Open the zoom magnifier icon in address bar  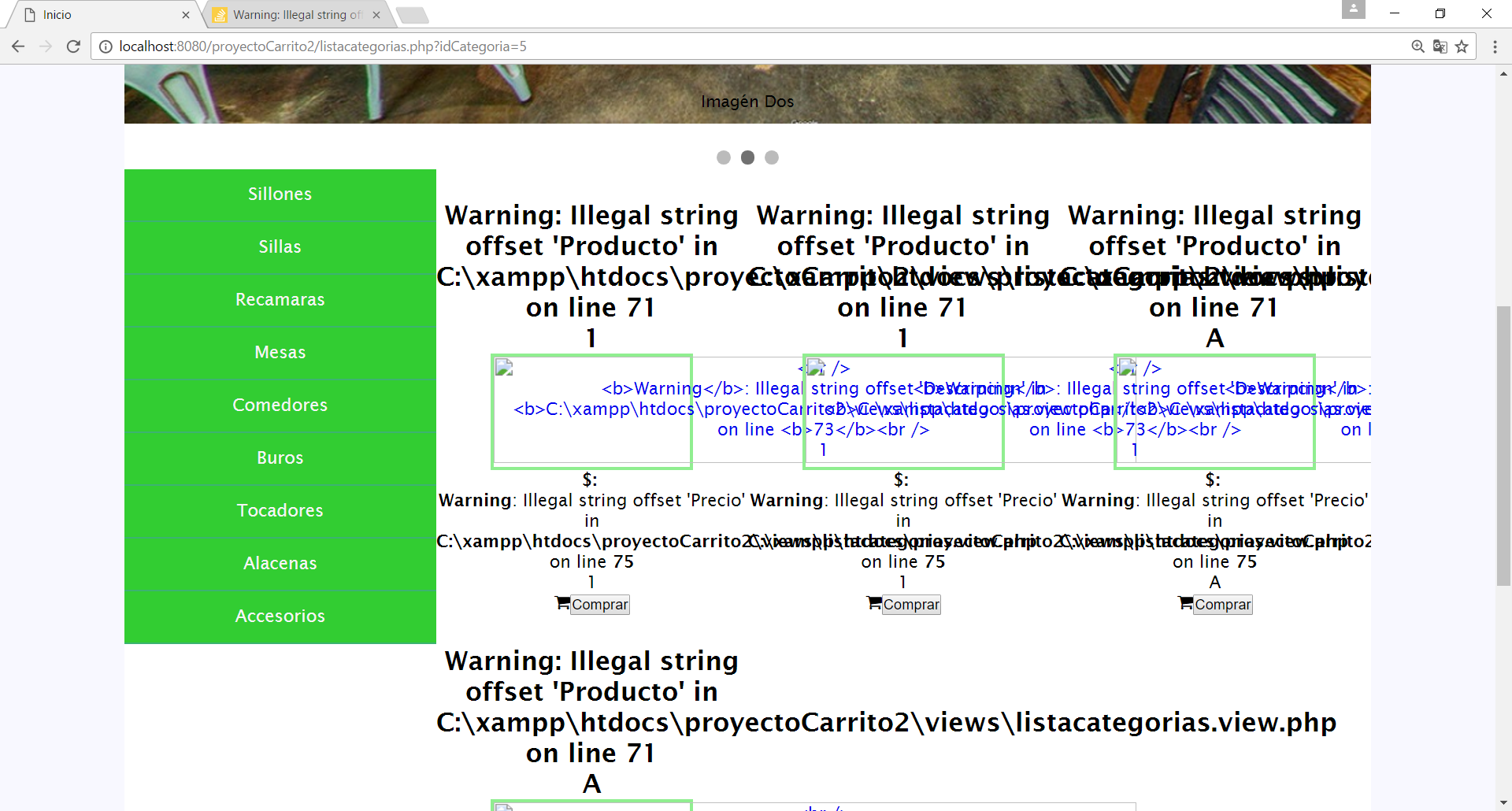coord(1417,46)
